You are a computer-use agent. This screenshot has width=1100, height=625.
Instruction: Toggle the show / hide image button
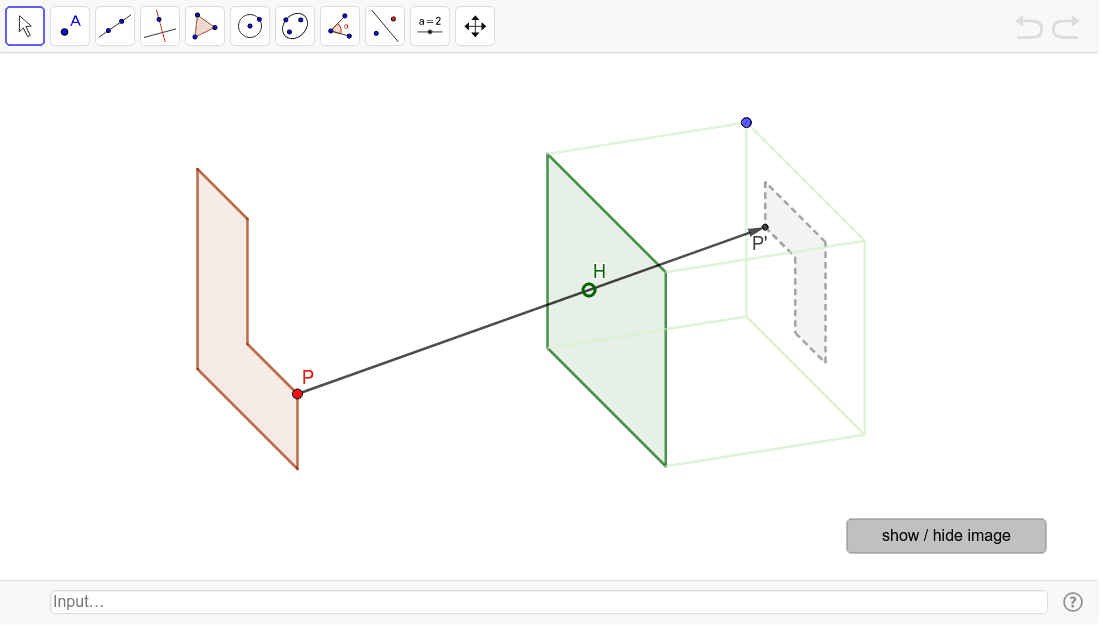(x=946, y=536)
